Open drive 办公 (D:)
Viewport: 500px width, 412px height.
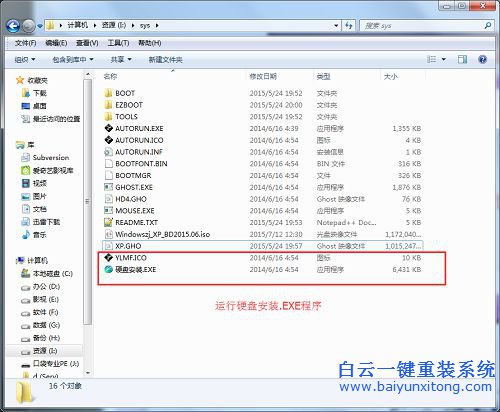tap(40, 286)
